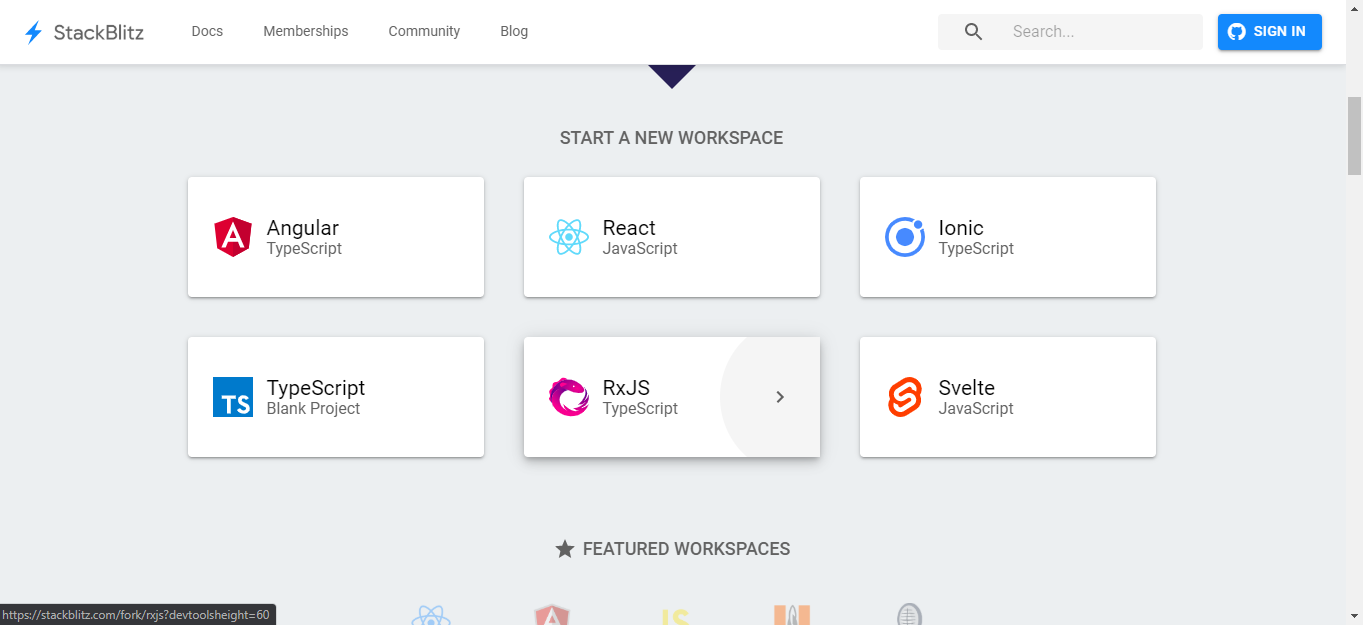This screenshot has width=1363, height=625.
Task: Click the star icon beside Featured Workspaces
Action: point(565,549)
